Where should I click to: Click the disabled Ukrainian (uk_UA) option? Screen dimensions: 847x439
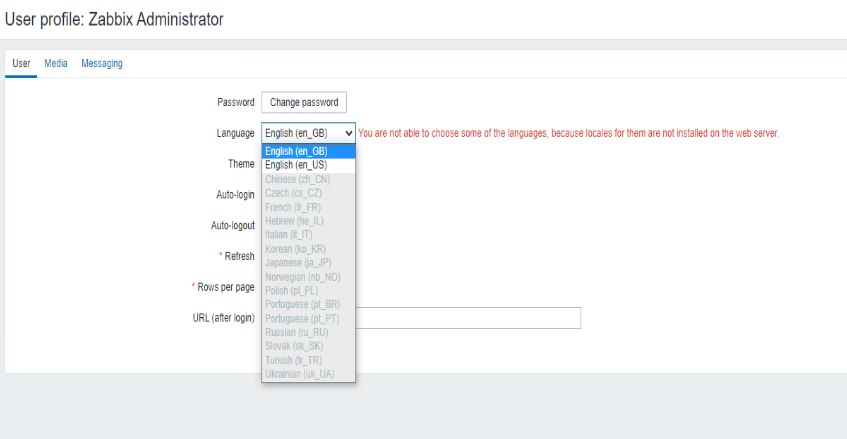tap(308, 374)
